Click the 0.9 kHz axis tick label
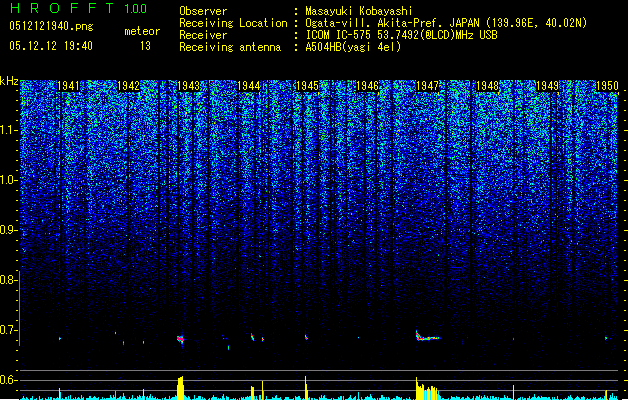The image size is (629, 400). tap(9, 230)
